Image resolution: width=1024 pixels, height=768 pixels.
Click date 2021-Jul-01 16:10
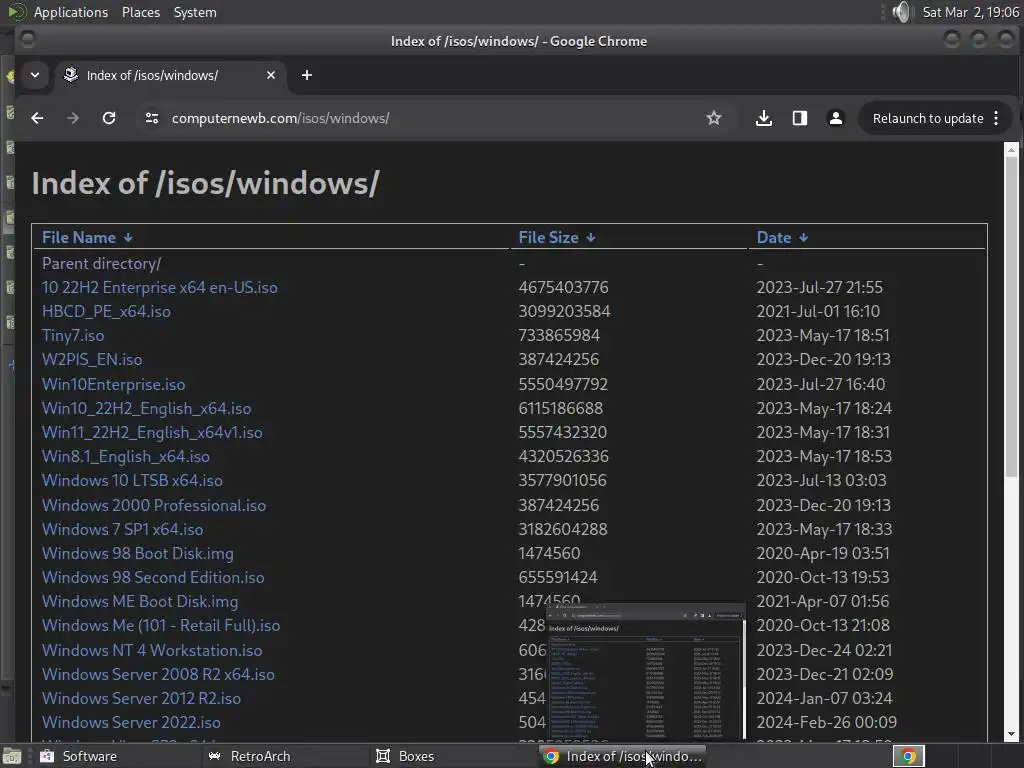(818, 312)
